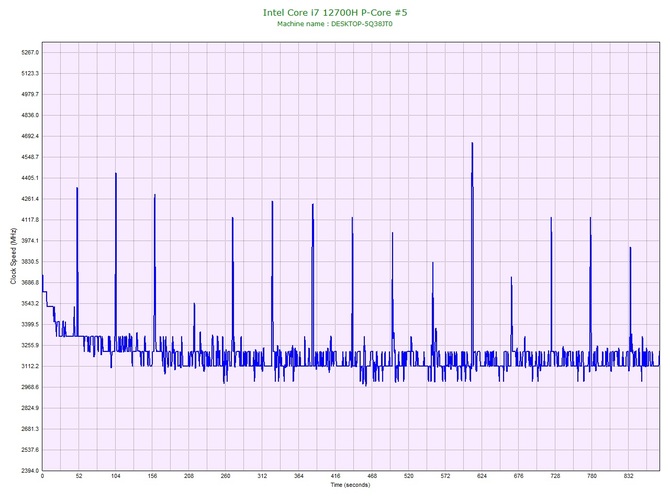Click the 676 x-axis tick label
The width and height of the screenshot is (670, 502).
click(519, 476)
